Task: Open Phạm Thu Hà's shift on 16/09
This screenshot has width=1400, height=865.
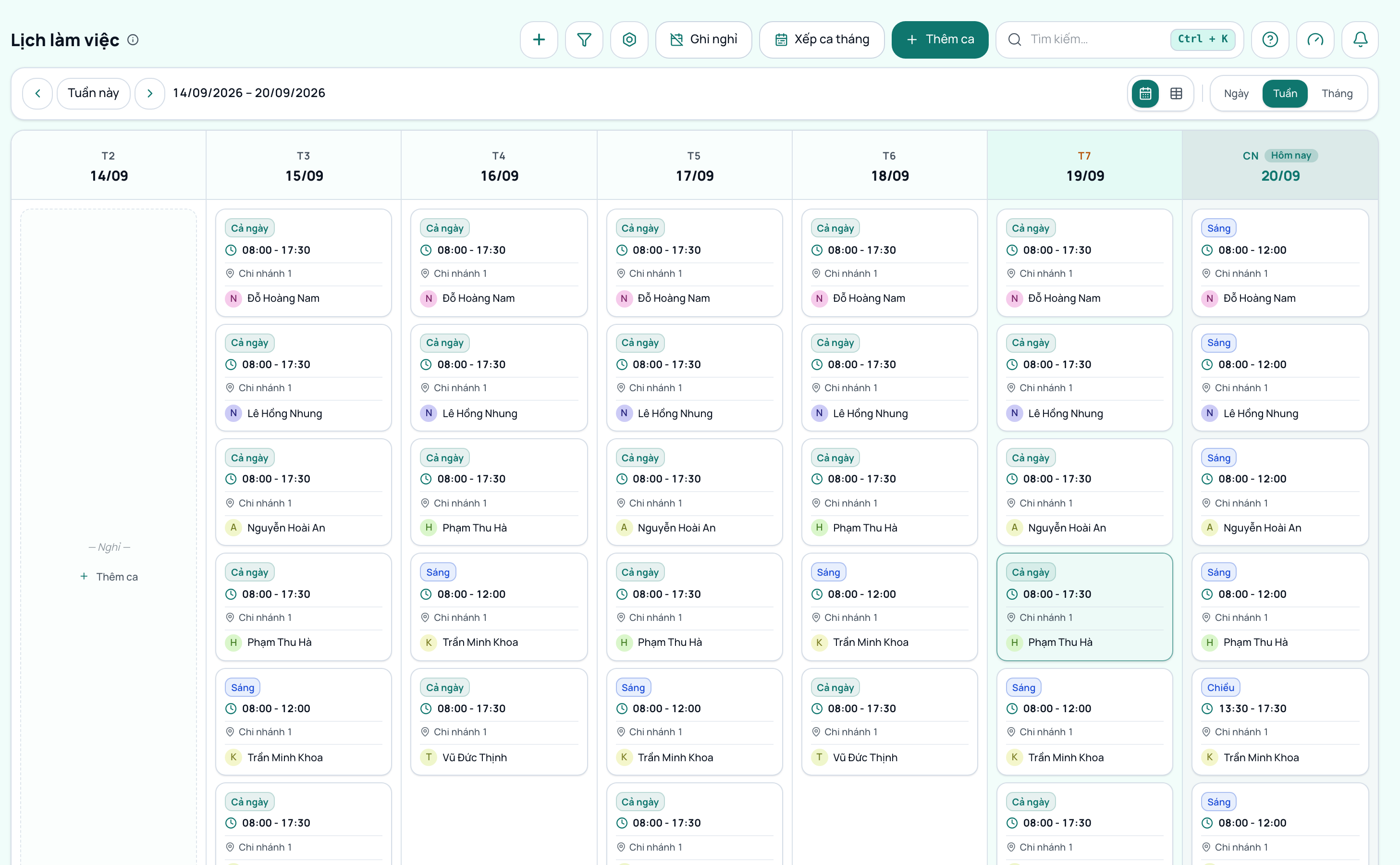Action: click(499, 492)
